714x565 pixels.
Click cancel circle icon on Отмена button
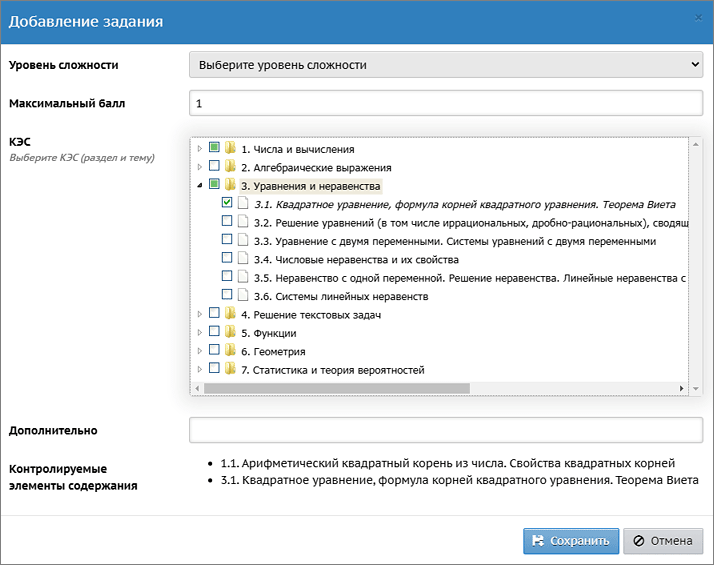coord(639,540)
